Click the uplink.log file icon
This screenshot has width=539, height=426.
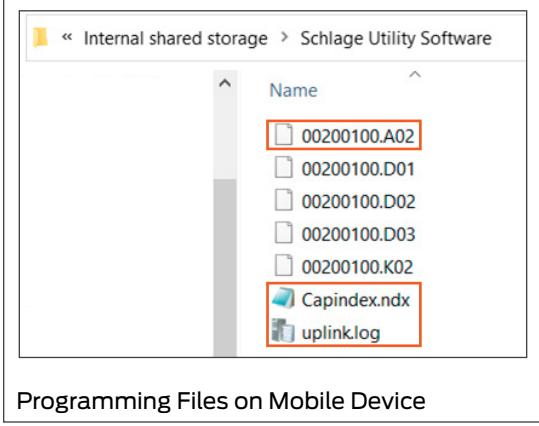point(283,331)
